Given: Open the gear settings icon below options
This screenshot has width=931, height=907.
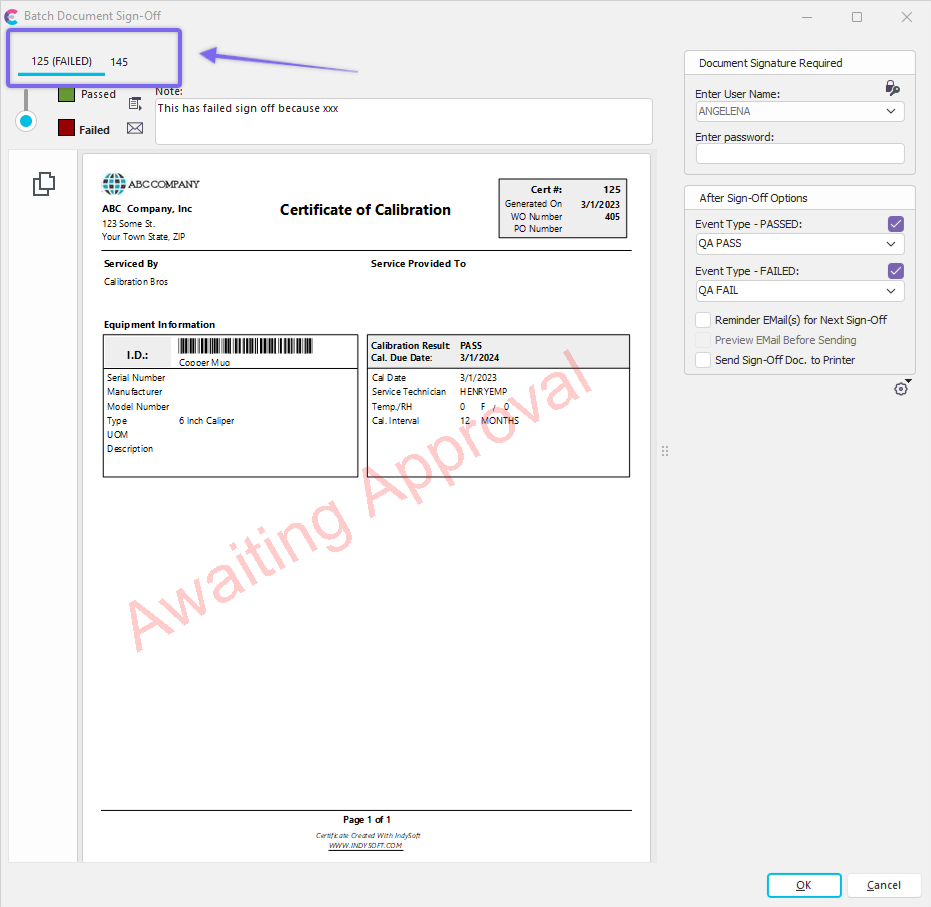Looking at the screenshot, I should point(900,389).
